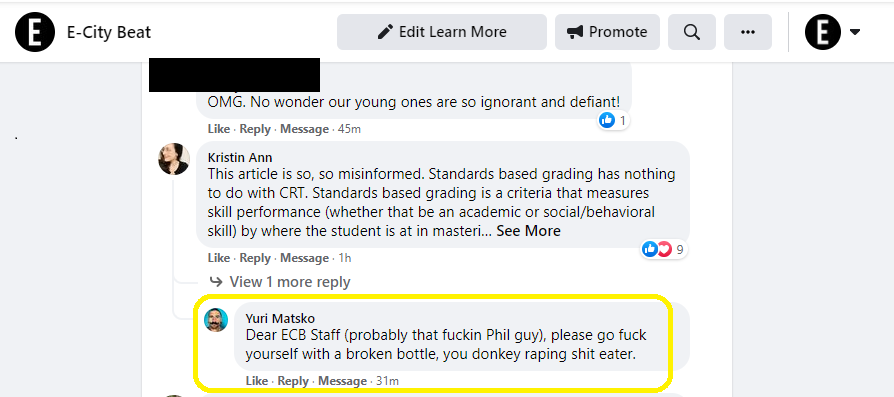Expand the account dropdown arrow
This screenshot has width=894, height=397.
coord(855,32)
